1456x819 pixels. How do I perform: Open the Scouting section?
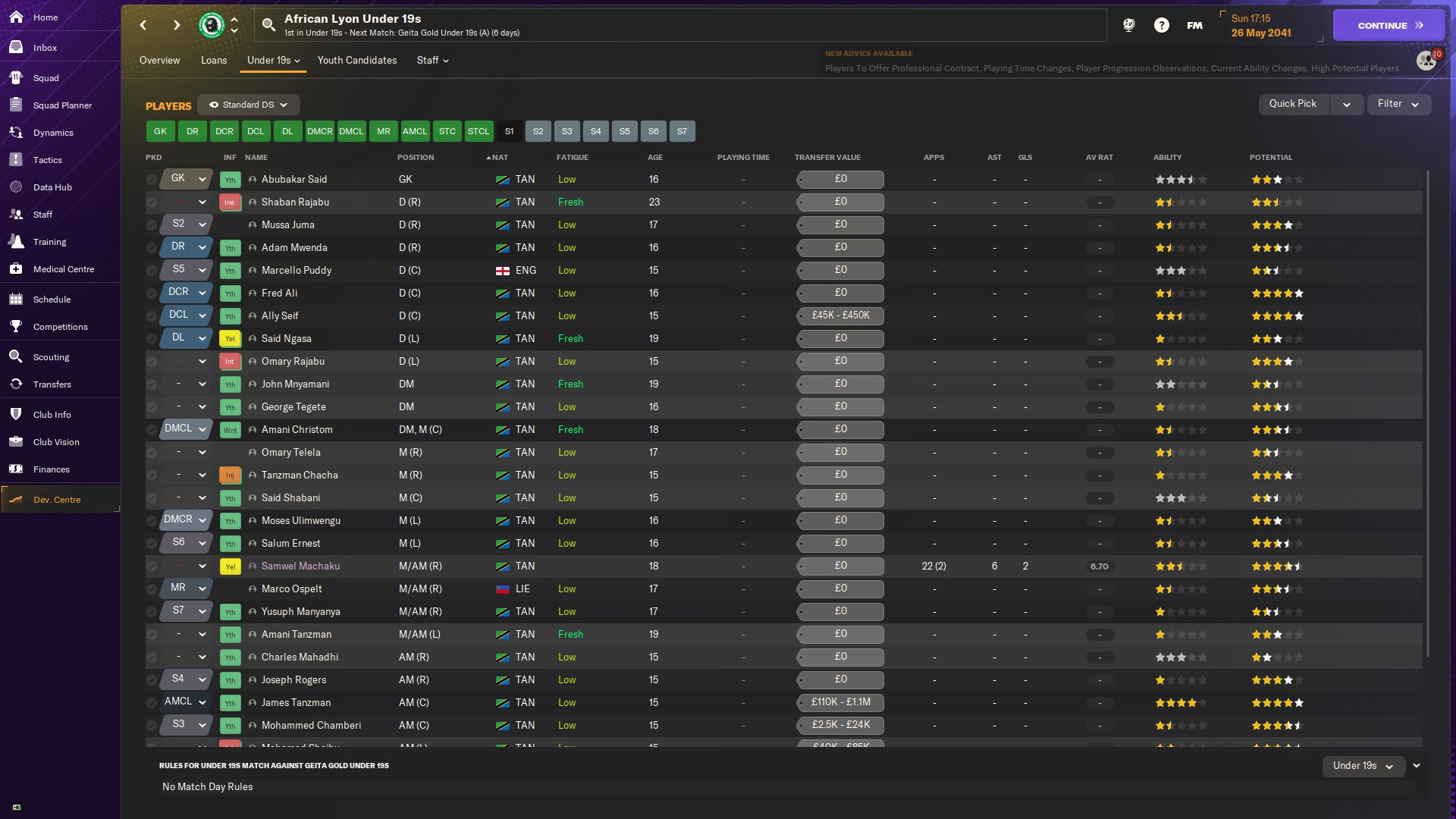[51, 357]
